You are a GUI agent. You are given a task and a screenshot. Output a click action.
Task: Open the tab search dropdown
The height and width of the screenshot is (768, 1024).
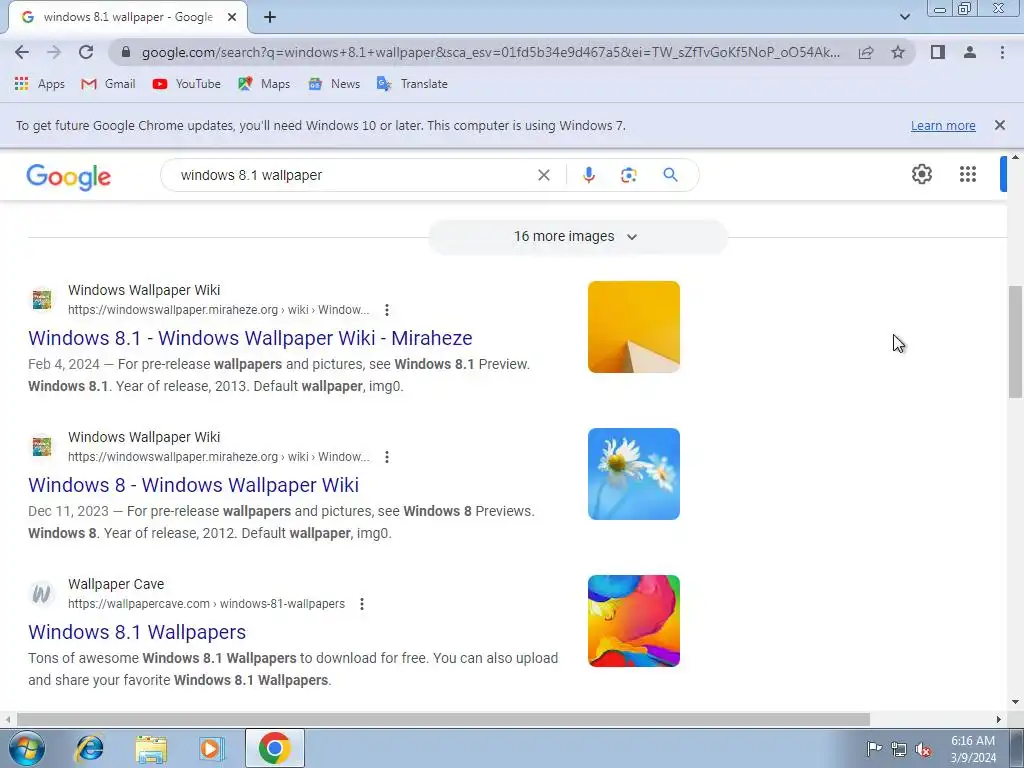coord(904,17)
